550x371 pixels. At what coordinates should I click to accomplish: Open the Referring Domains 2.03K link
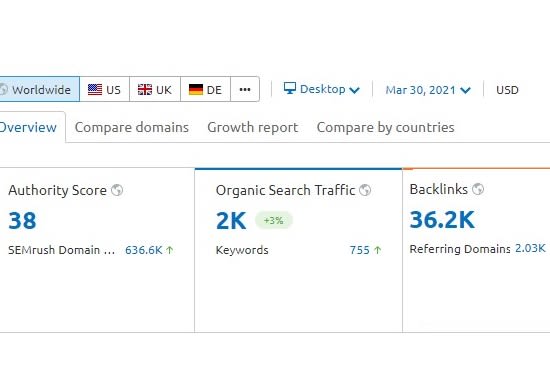coord(530,248)
